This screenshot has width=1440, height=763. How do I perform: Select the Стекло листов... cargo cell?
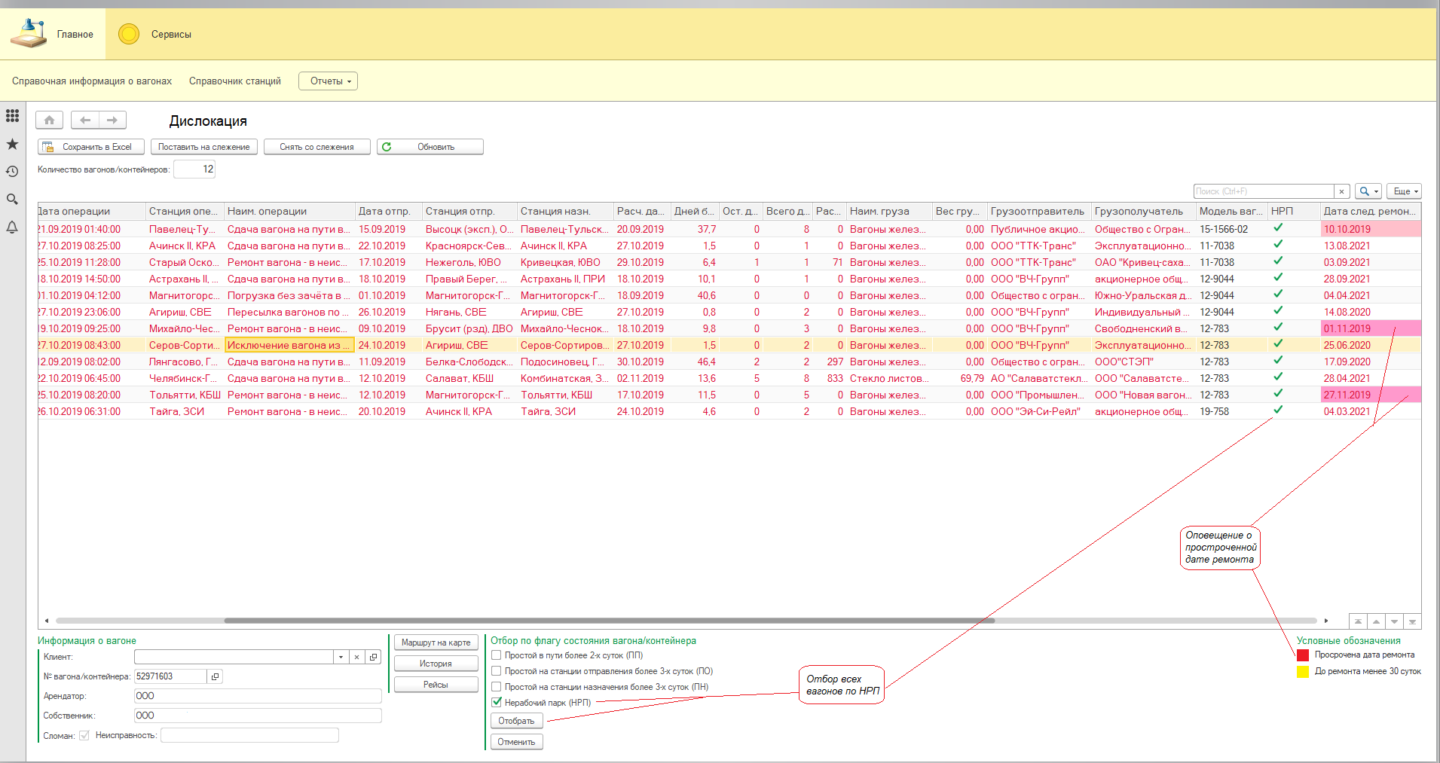tap(889, 378)
